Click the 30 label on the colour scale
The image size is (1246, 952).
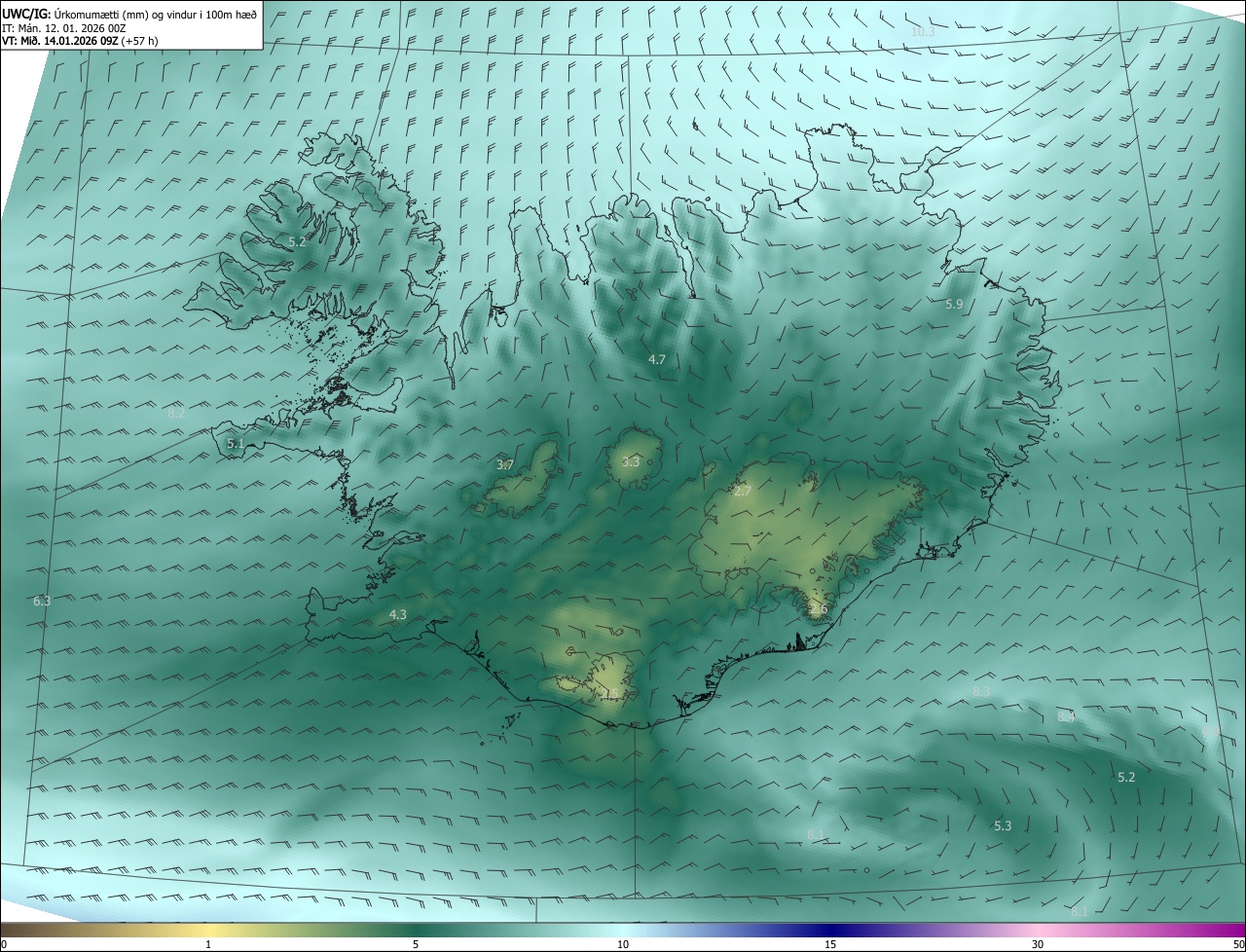tap(1038, 944)
